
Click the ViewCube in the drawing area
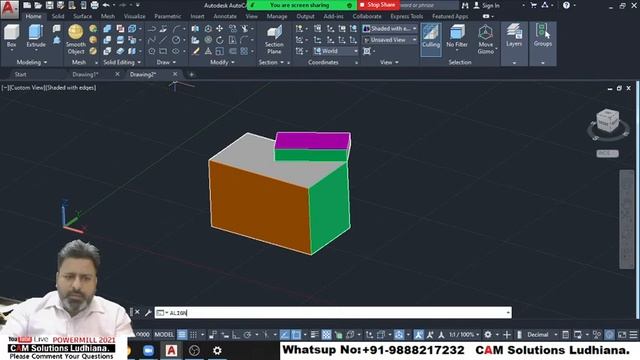(x=608, y=121)
